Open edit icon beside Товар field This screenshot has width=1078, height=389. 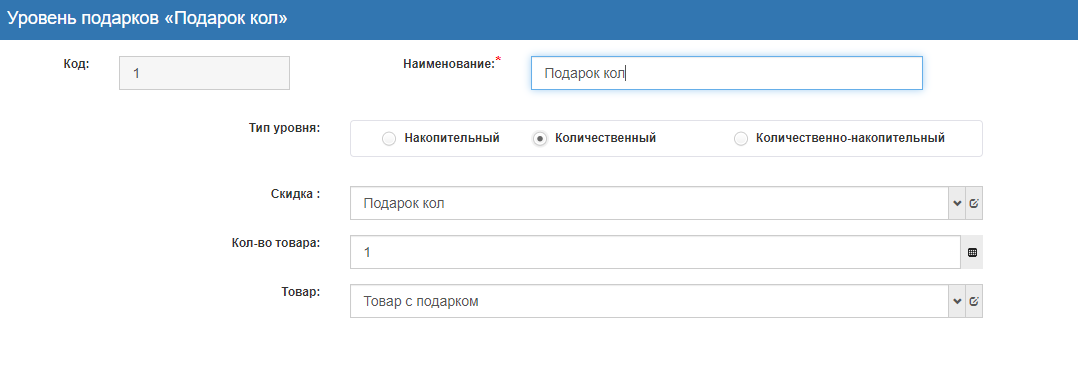(974, 301)
